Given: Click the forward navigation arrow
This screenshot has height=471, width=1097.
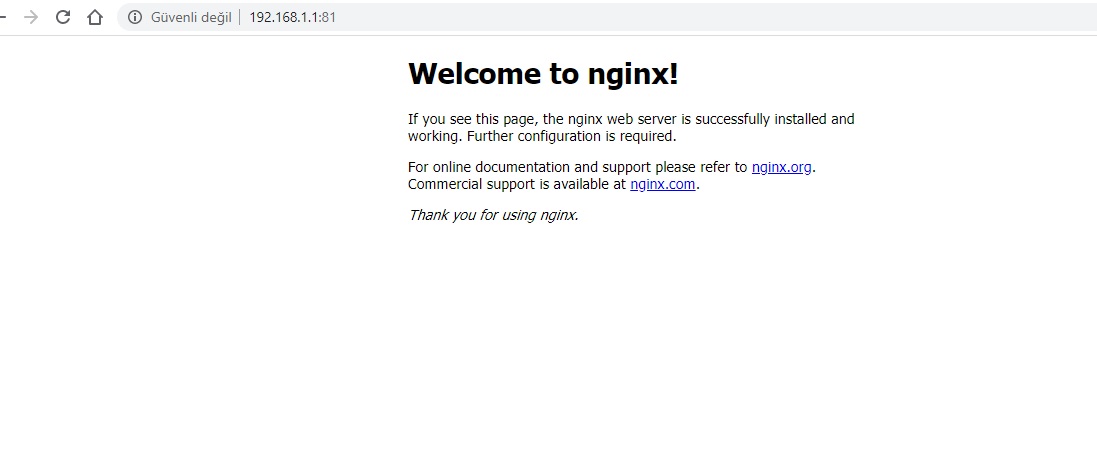Looking at the screenshot, I should coord(31,17).
